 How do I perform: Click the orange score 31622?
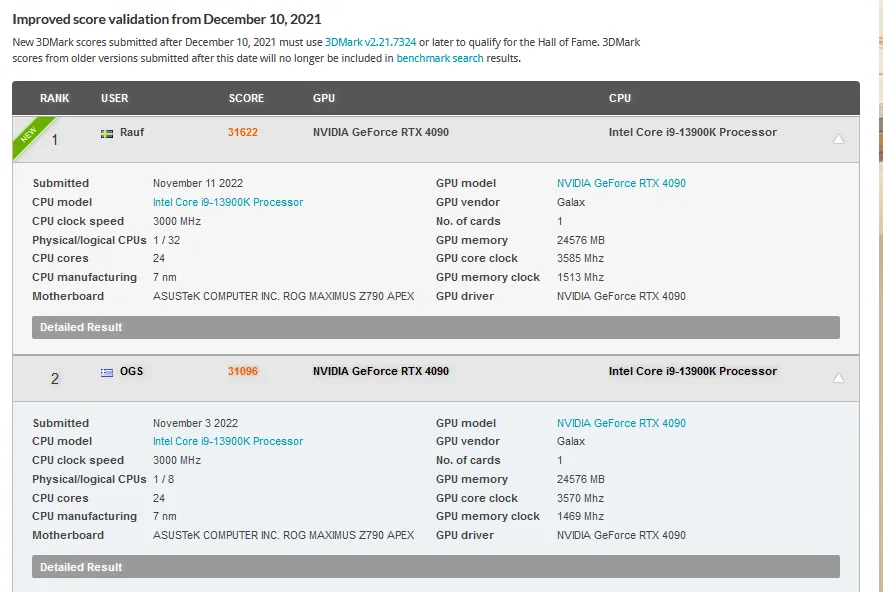point(243,132)
